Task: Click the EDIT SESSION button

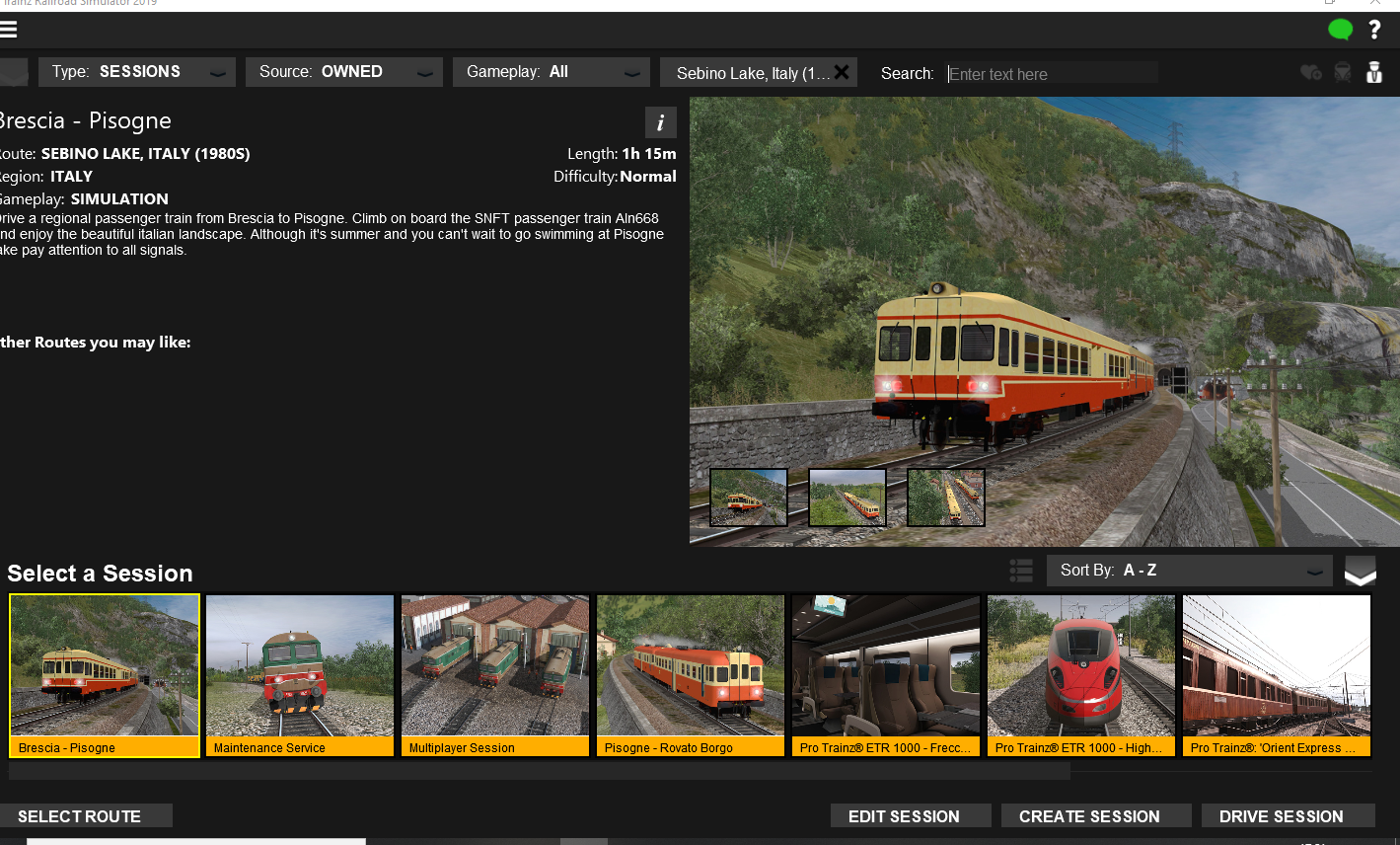Action: pos(910,816)
